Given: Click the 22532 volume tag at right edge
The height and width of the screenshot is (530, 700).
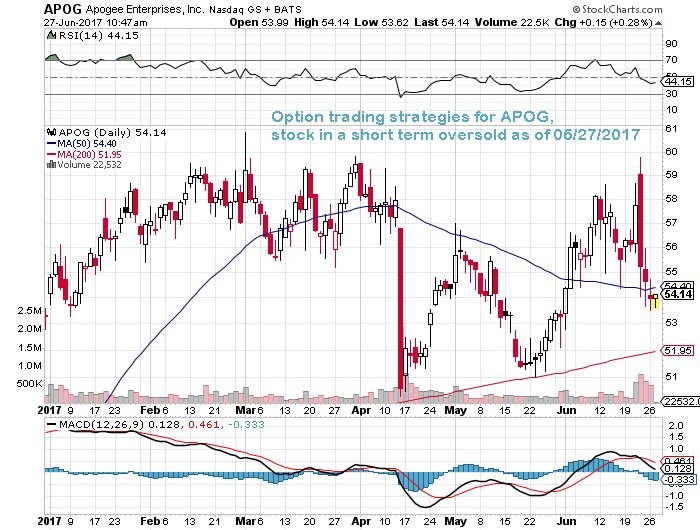Looking at the screenshot, I should (681, 401).
